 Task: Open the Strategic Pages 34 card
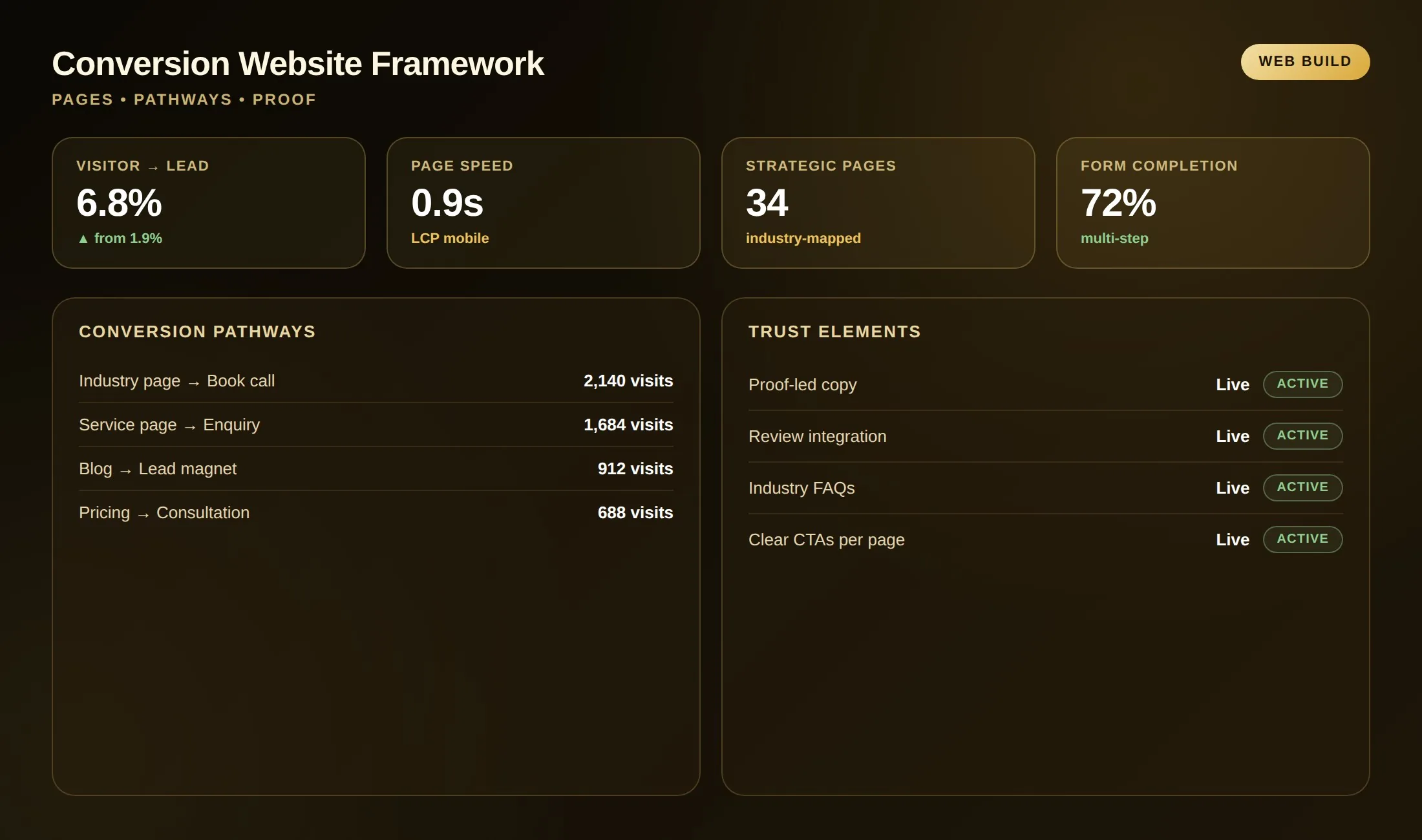878,203
